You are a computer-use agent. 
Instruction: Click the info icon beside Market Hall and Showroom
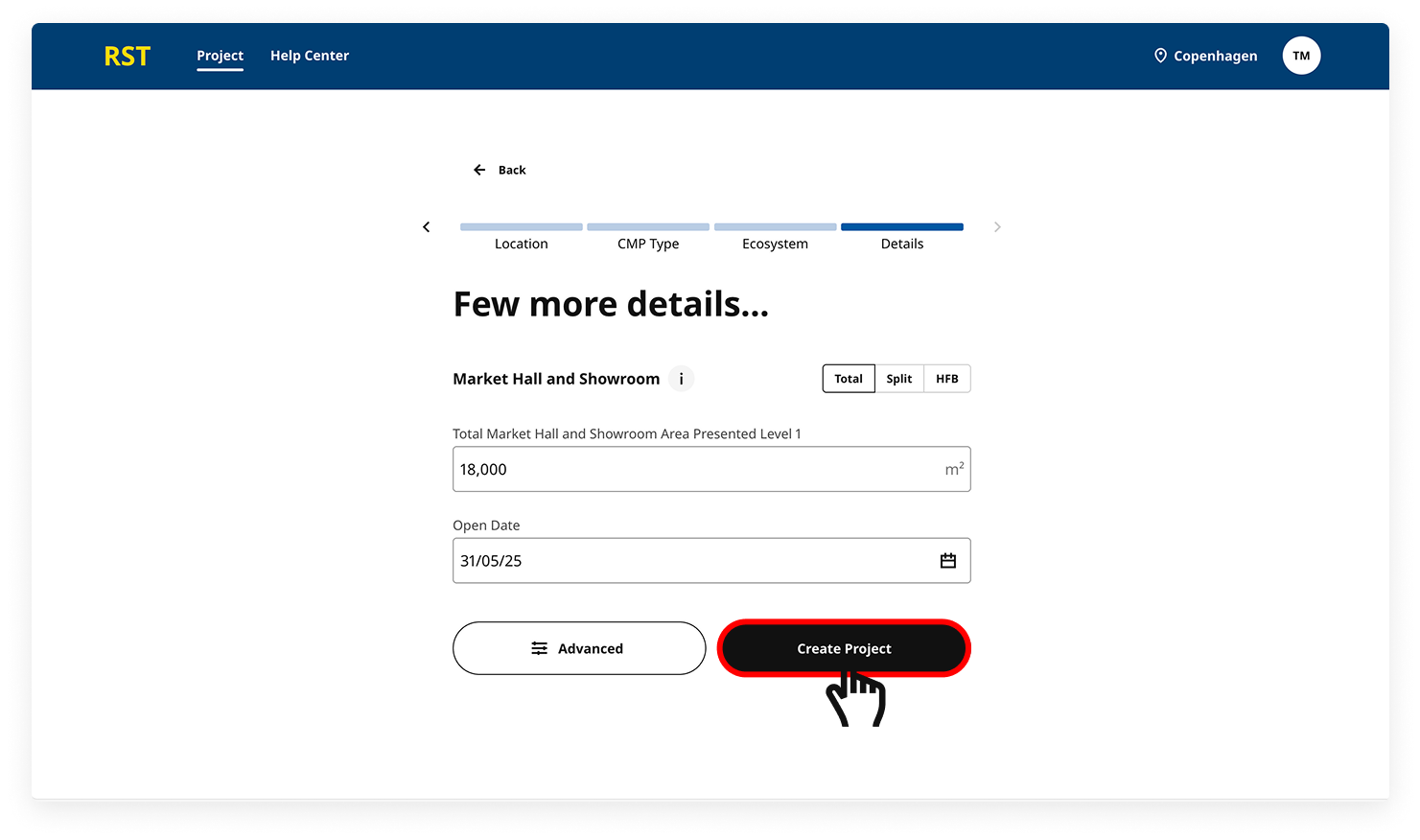[x=681, y=379]
